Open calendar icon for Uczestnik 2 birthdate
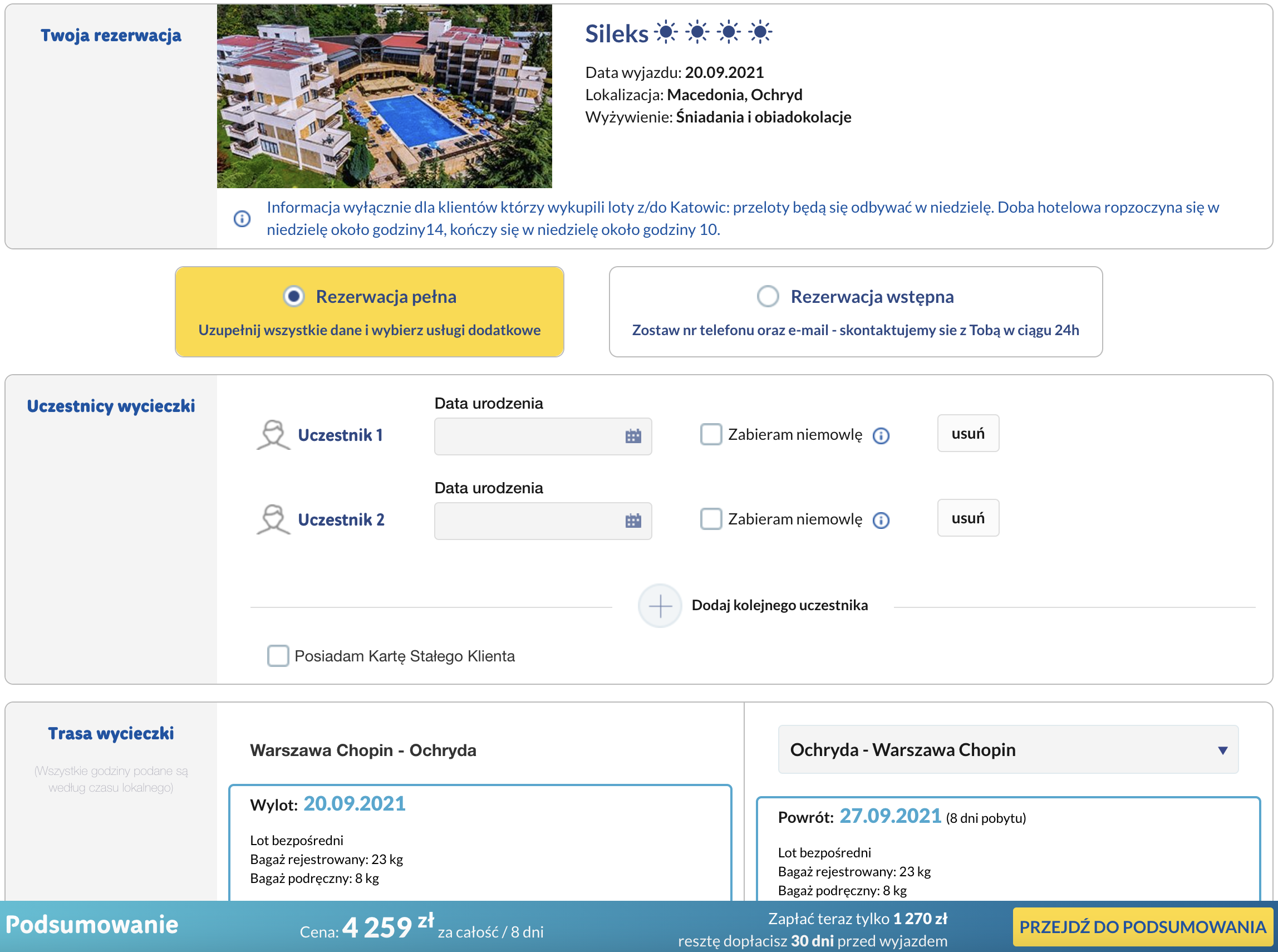The image size is (1278, 952). point(633,521)
